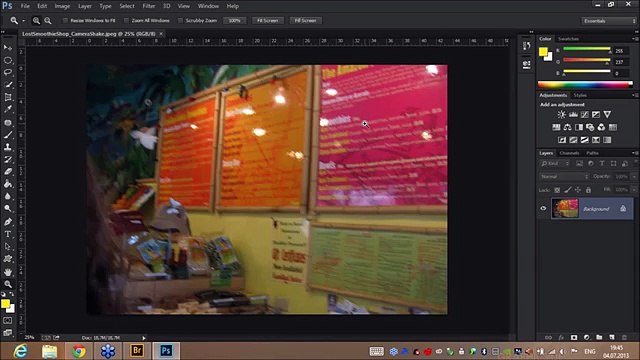Select the Clone Stamp tool
Viewport: 640px width, 360px height.
8,147
